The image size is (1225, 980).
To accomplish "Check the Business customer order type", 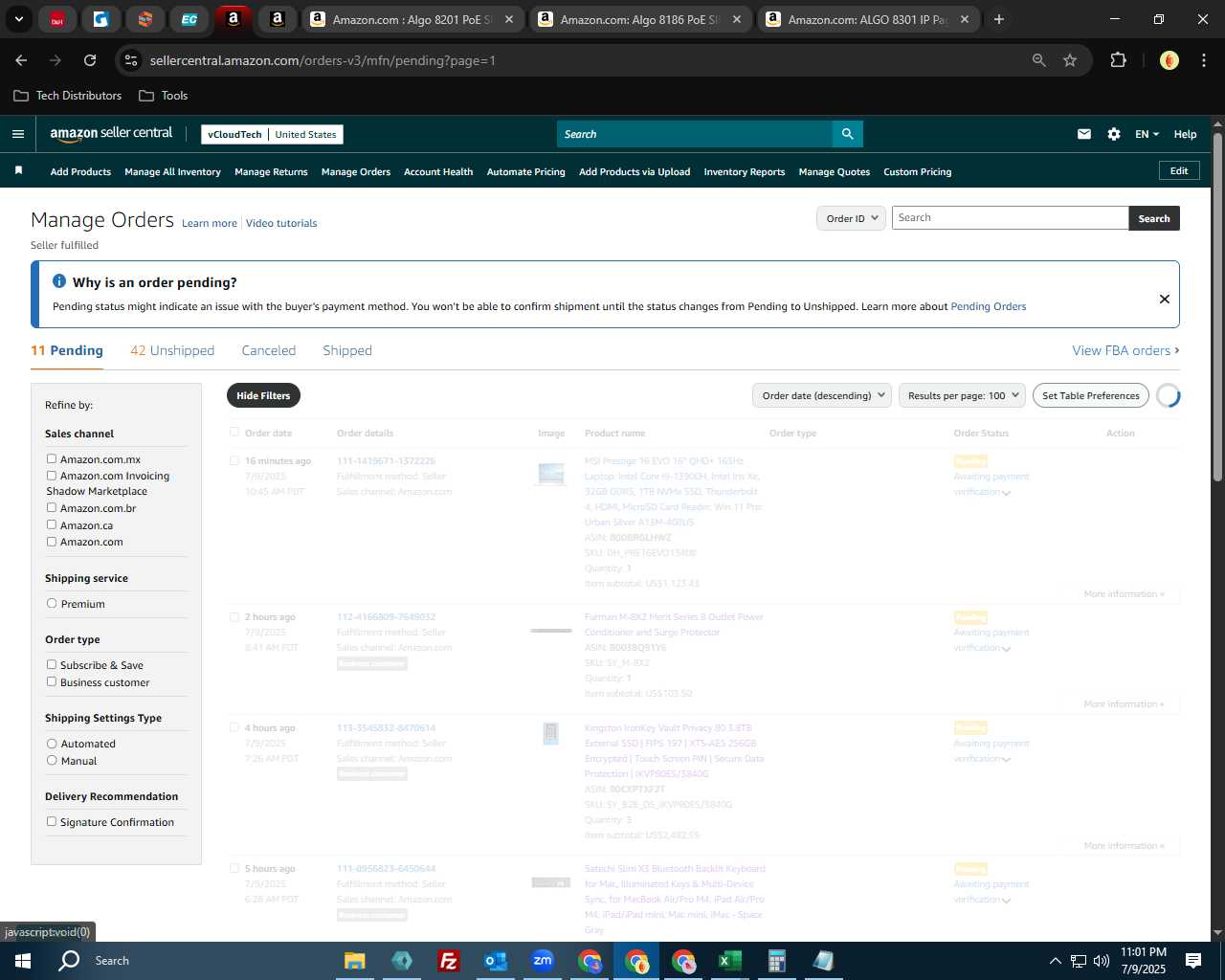I will tap(52, 682).
